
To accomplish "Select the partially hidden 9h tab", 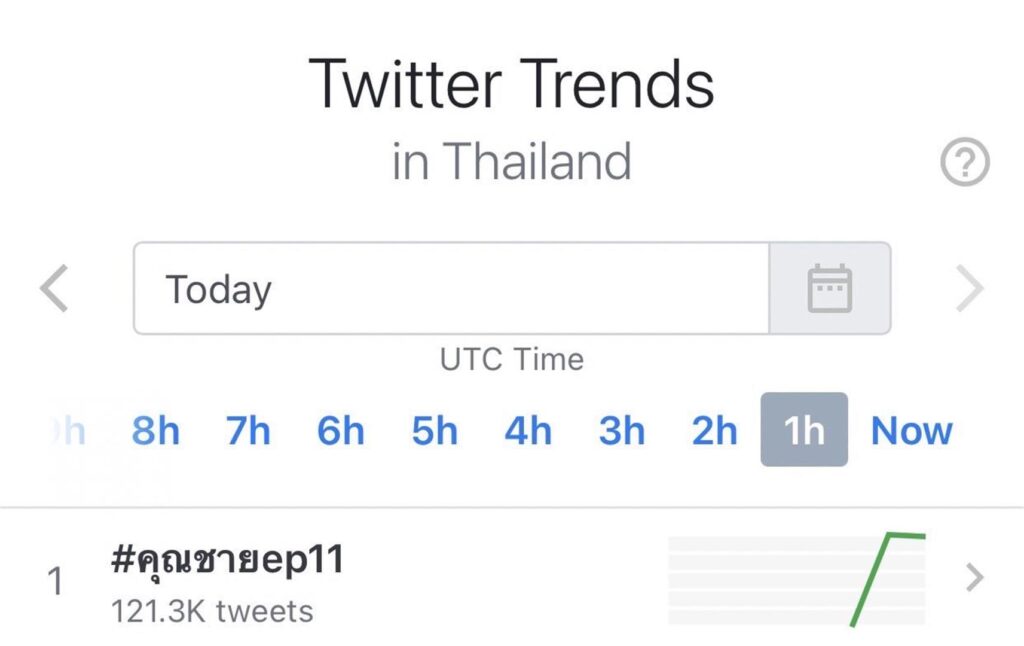I will [70, 431].
